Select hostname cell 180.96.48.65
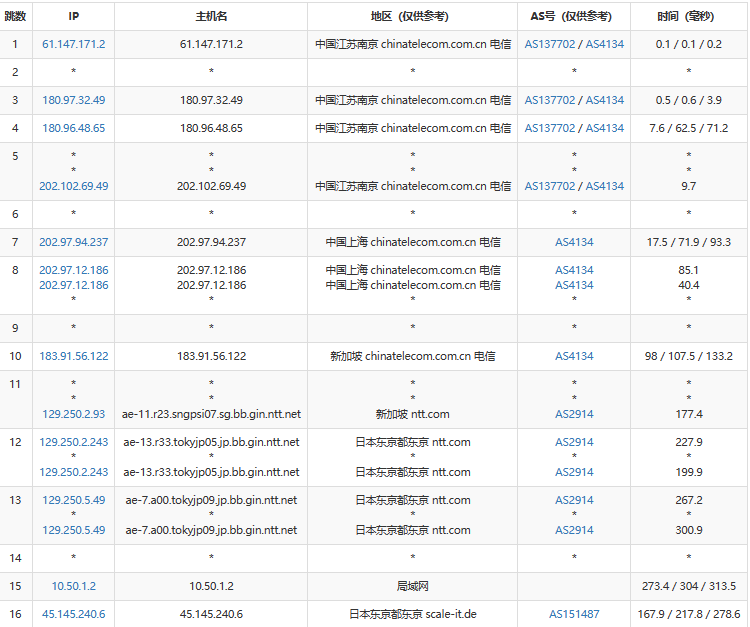This screenshot has height=627, width=750. coord(211,128)
